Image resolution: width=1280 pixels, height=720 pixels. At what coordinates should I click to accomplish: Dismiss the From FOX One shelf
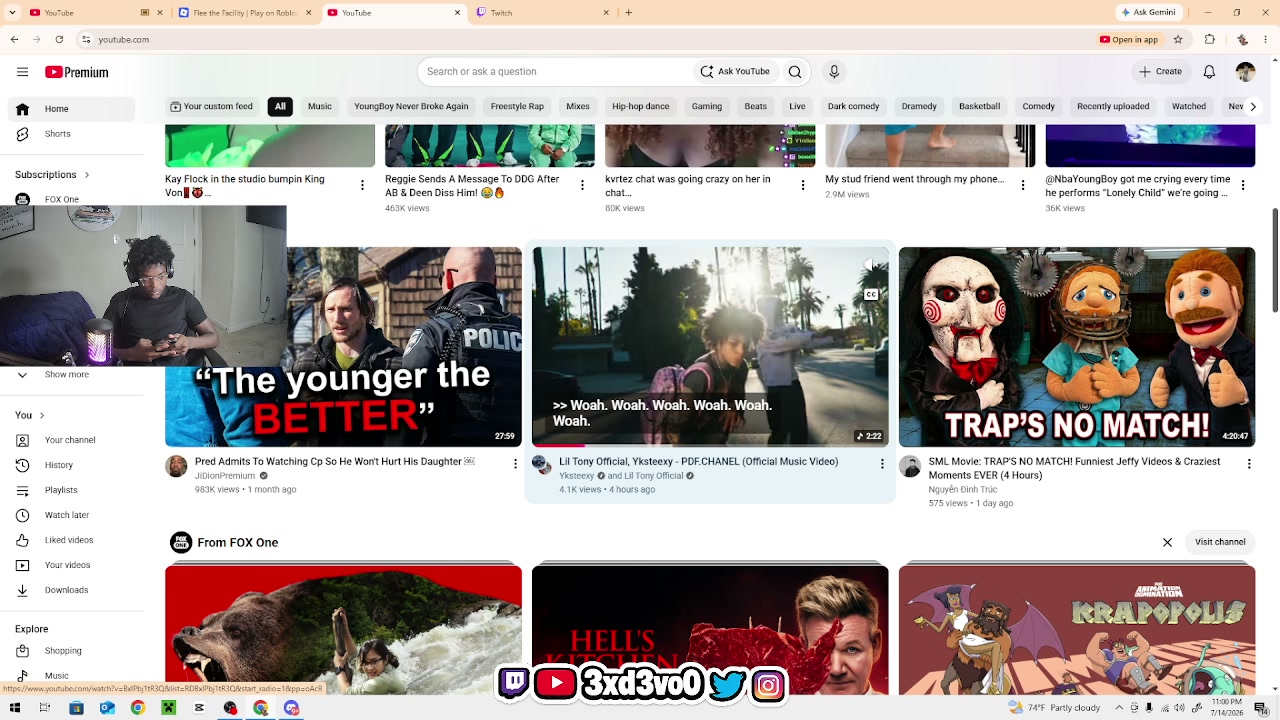click(1167, 542)
